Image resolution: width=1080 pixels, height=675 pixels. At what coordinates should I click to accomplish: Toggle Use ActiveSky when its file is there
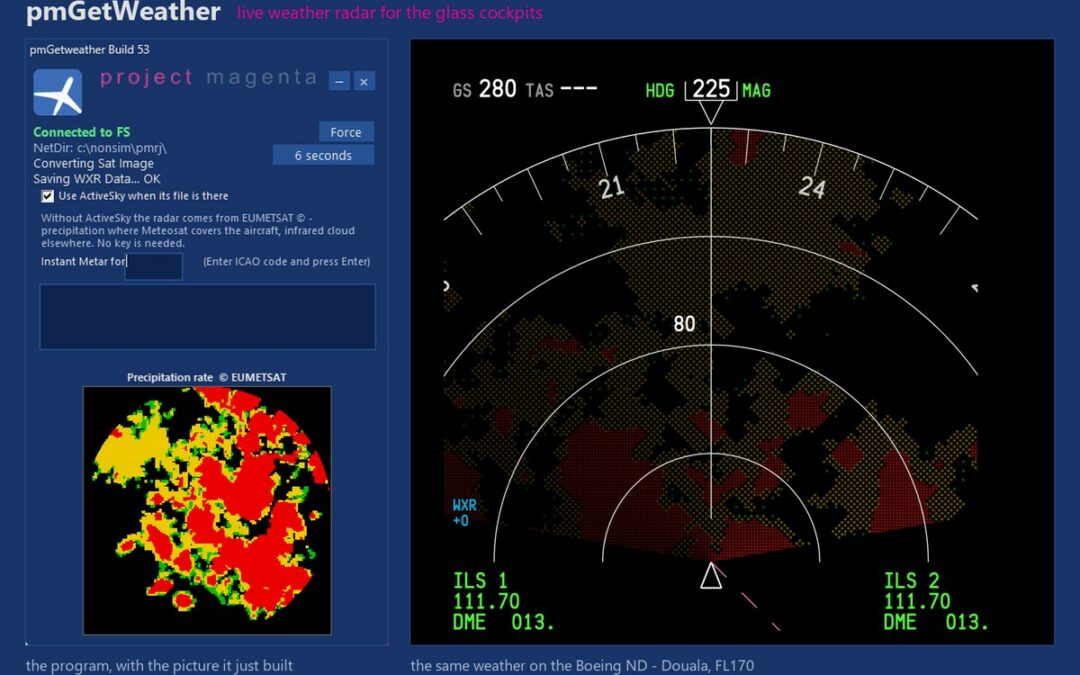48,196
